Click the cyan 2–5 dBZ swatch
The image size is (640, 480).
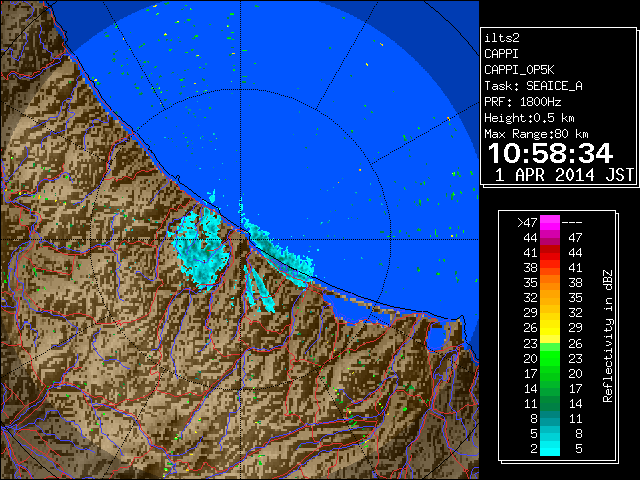coord(549,448)
